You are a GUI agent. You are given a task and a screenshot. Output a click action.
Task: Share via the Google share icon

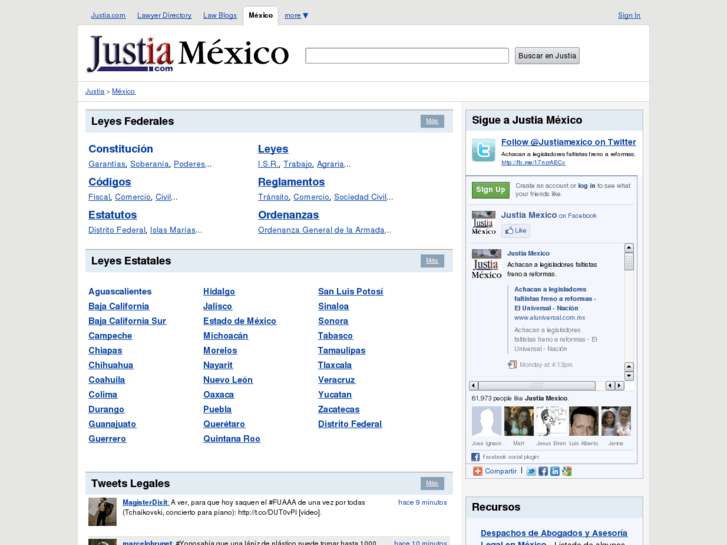tap(567, 471)
